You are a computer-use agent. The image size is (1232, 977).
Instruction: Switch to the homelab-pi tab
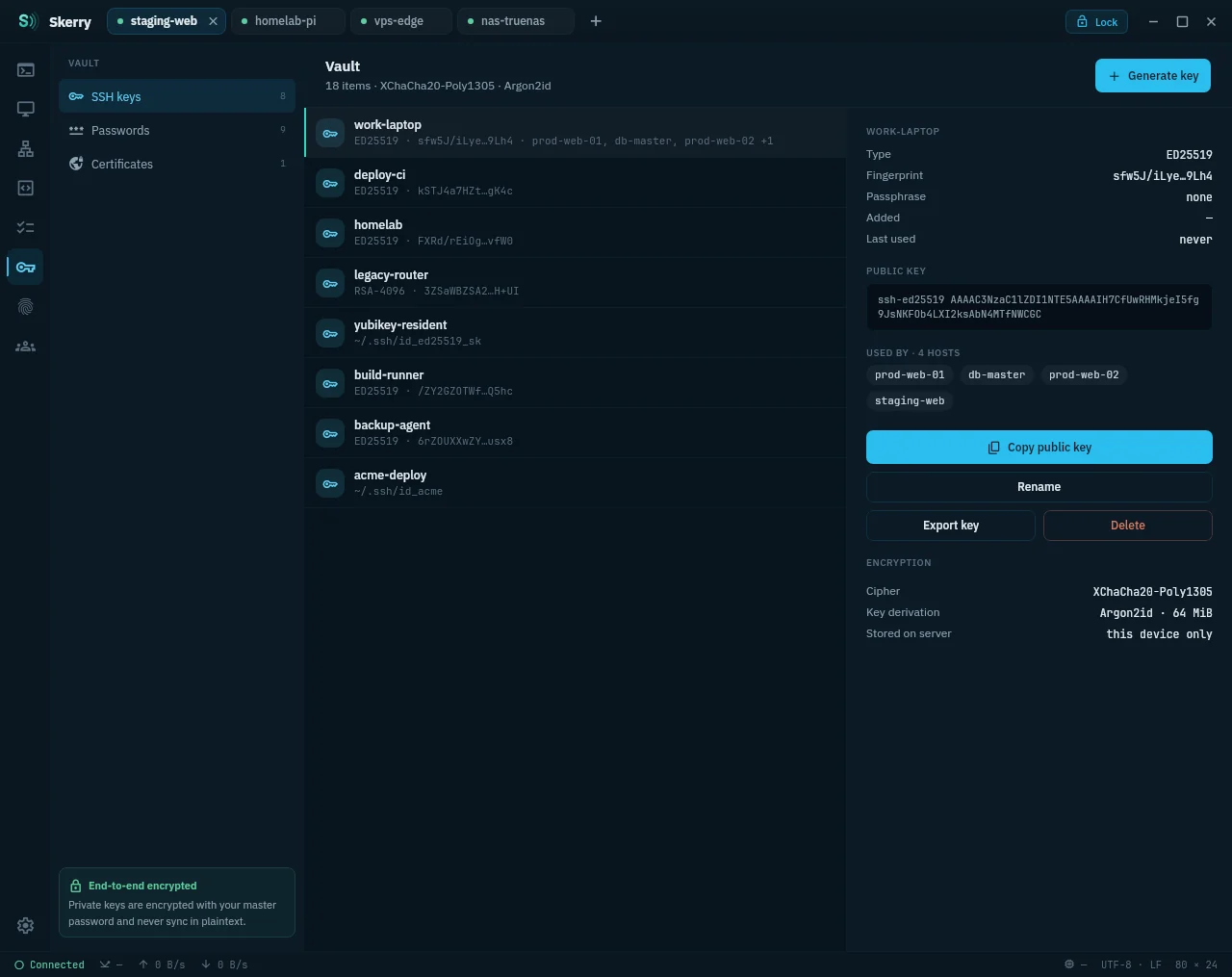(x=288, y=21)
